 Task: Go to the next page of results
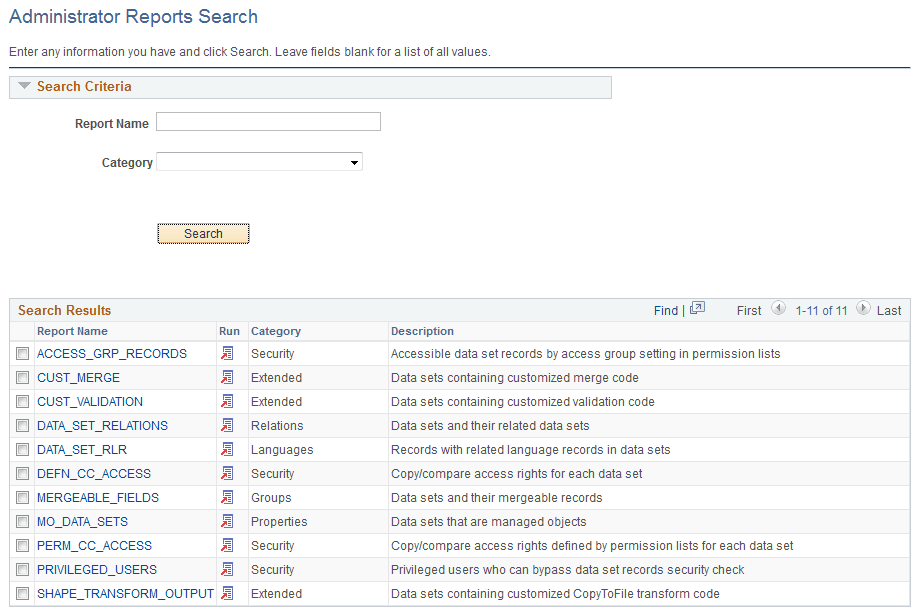click(x=862, y=310)
